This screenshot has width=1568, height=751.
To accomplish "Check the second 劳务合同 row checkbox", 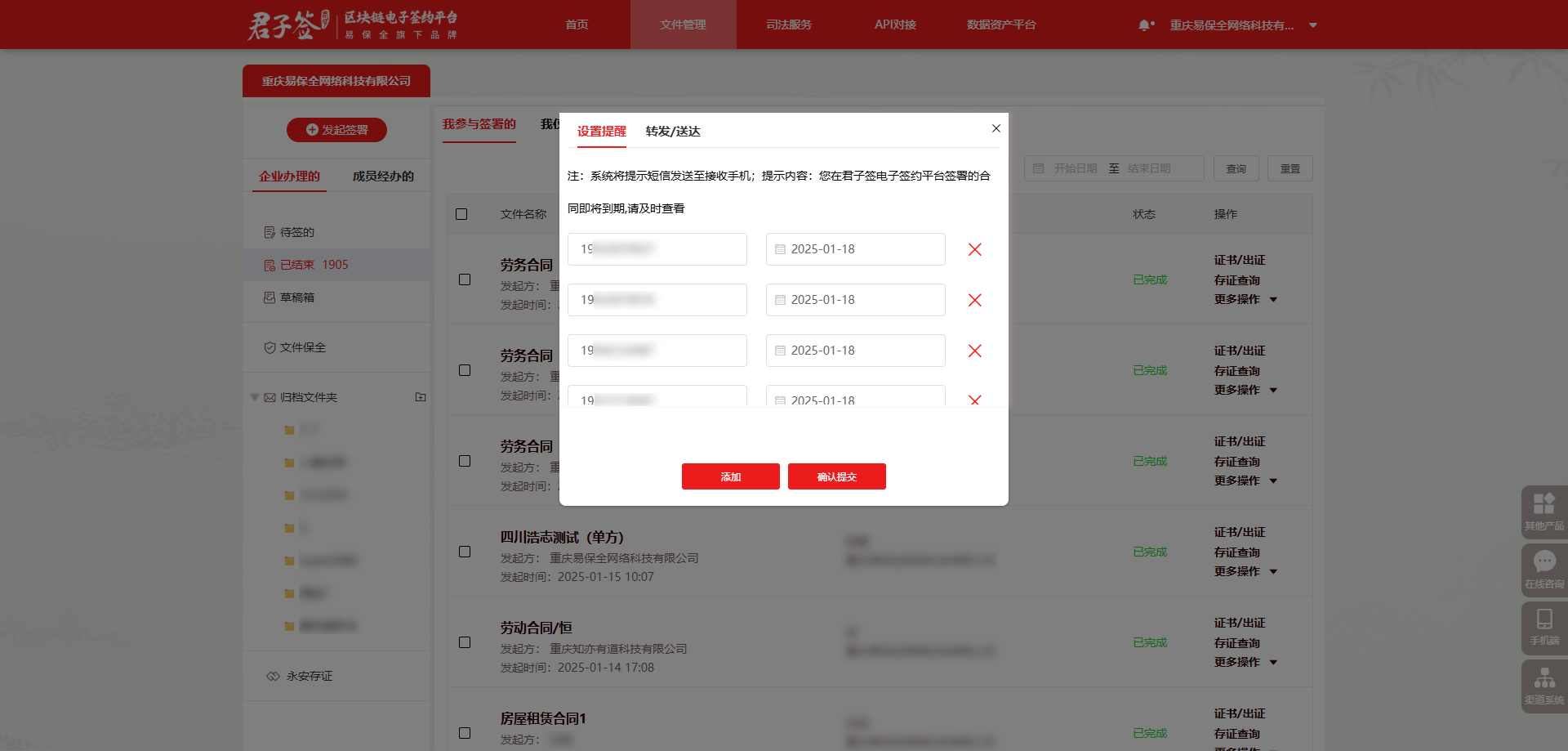I will tap(465, 370).
